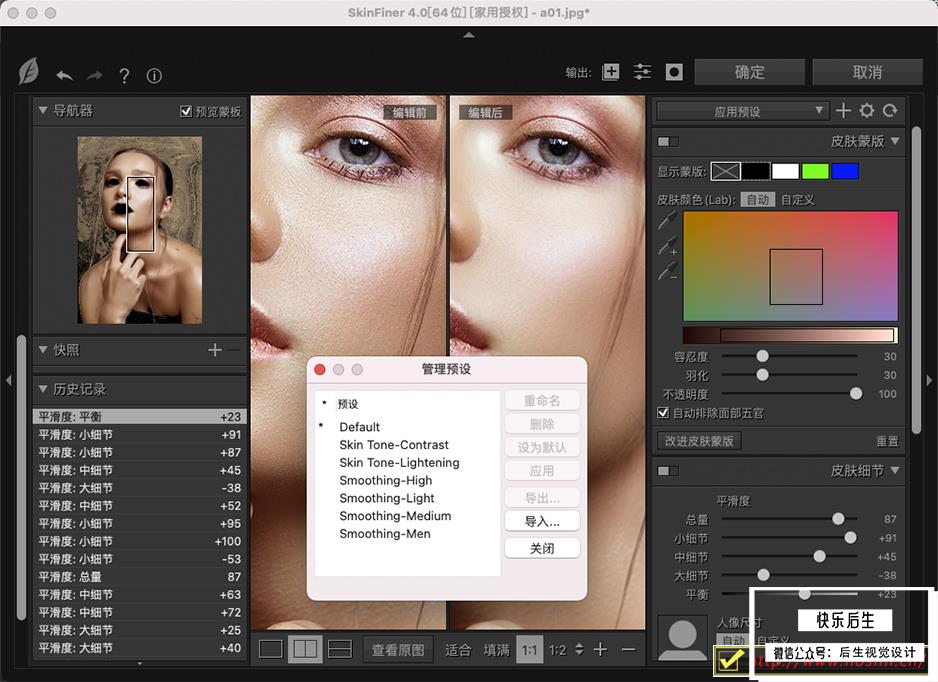Collapse the 历史记录 panel
Viewport: 938px width, 682px height.
click(43, 389)
